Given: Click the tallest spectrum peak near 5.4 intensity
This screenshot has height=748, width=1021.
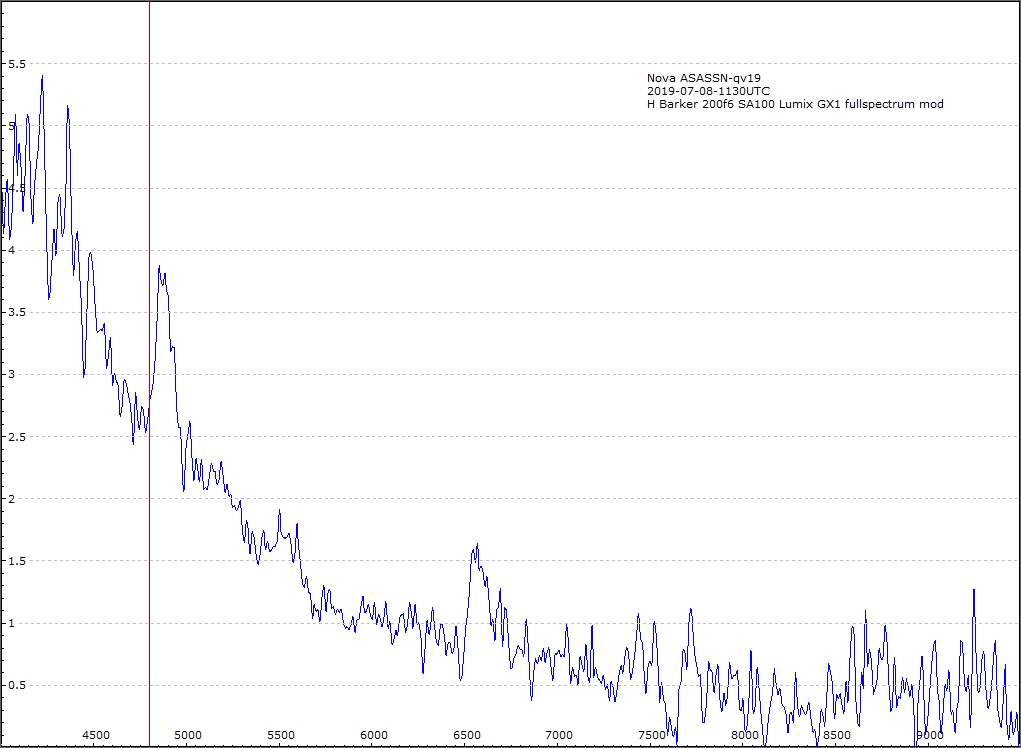Looking at the screenshot, I should 42,77.
